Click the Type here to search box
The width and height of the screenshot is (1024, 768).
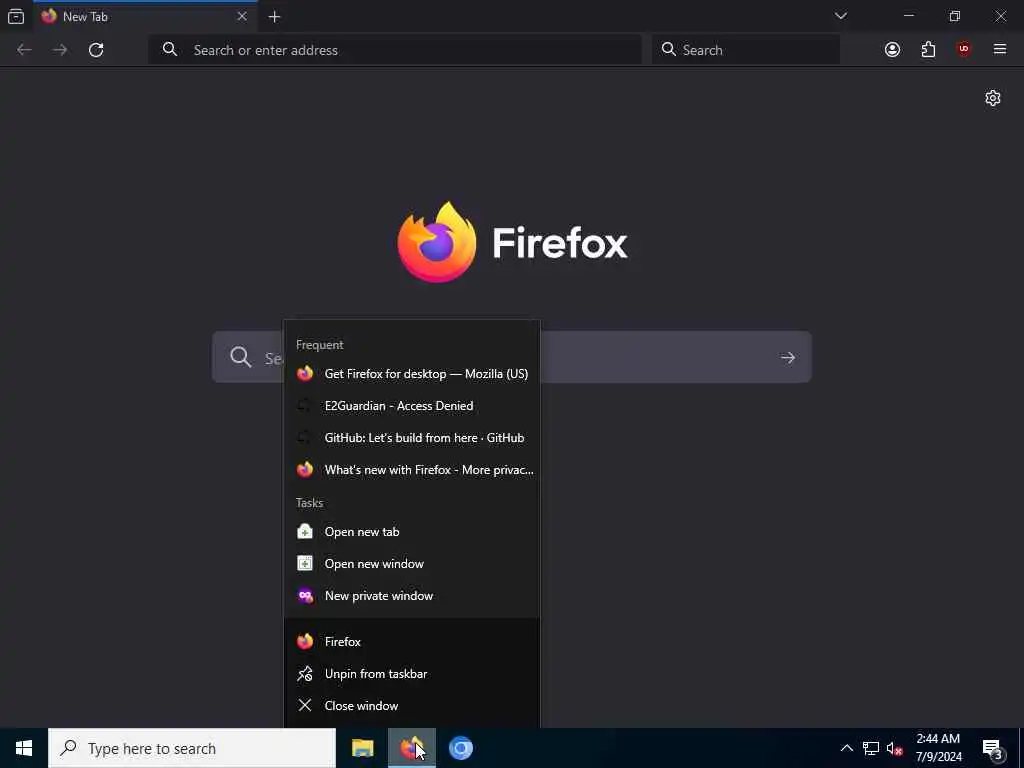[192, 748]
